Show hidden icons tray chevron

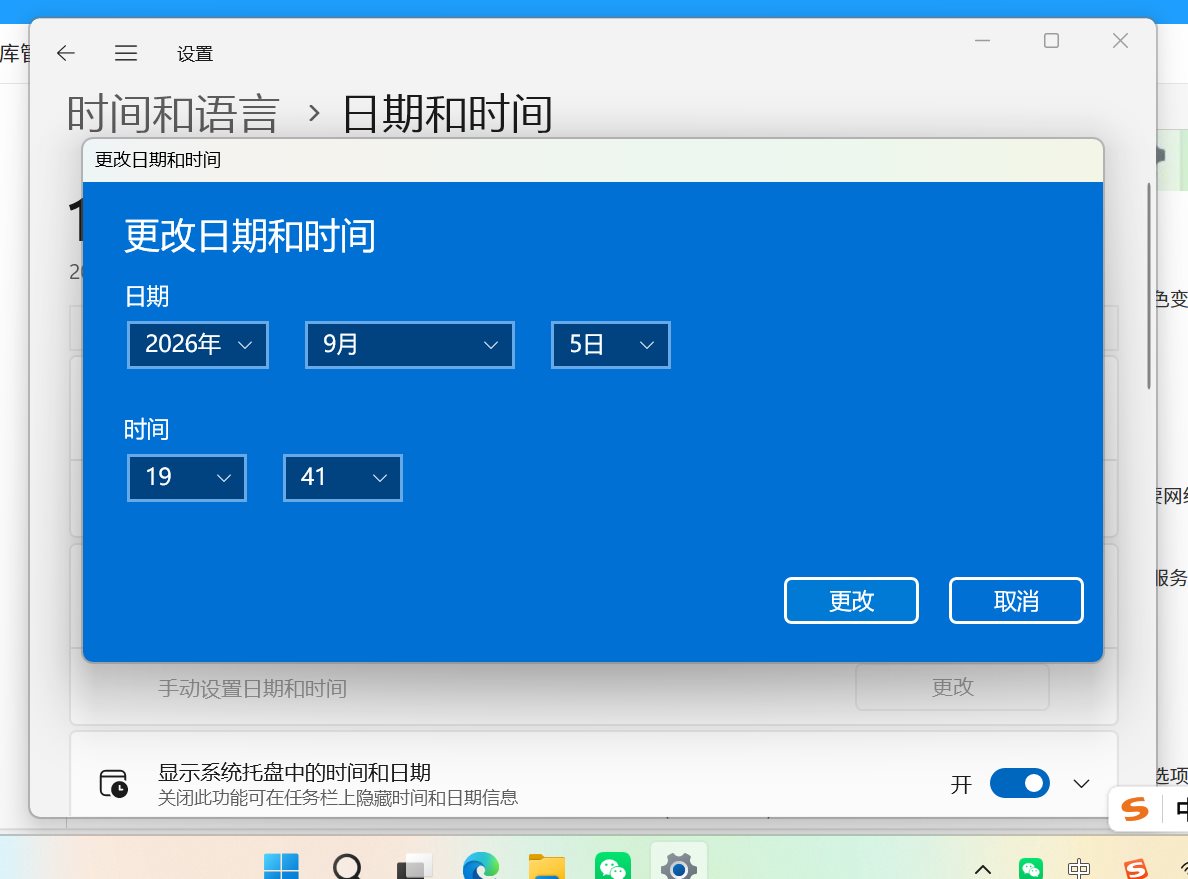point(983,869)
